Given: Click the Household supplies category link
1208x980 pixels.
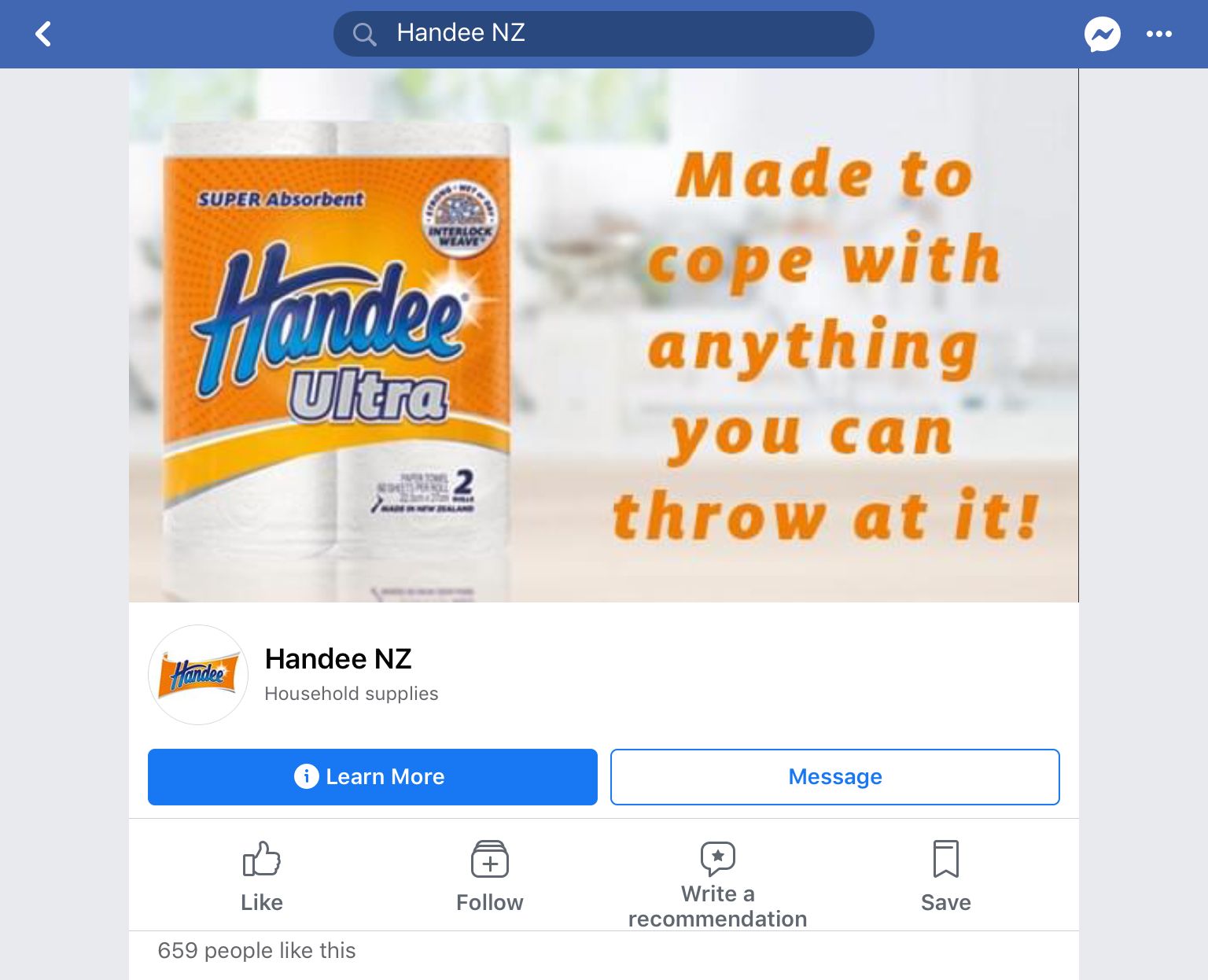Looking at the screenshot, I should 352,694.
